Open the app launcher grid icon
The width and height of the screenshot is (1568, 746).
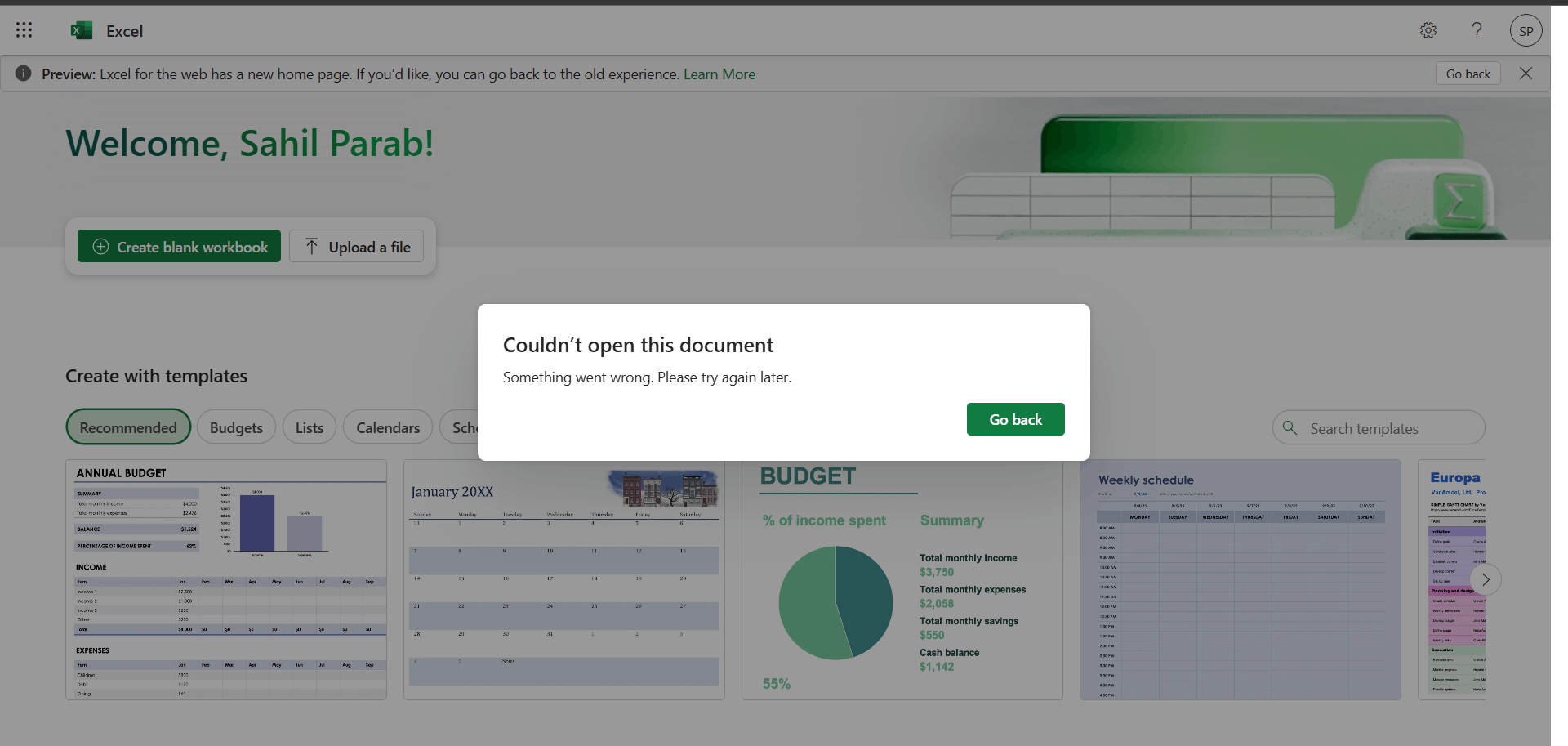coord(24,30)
